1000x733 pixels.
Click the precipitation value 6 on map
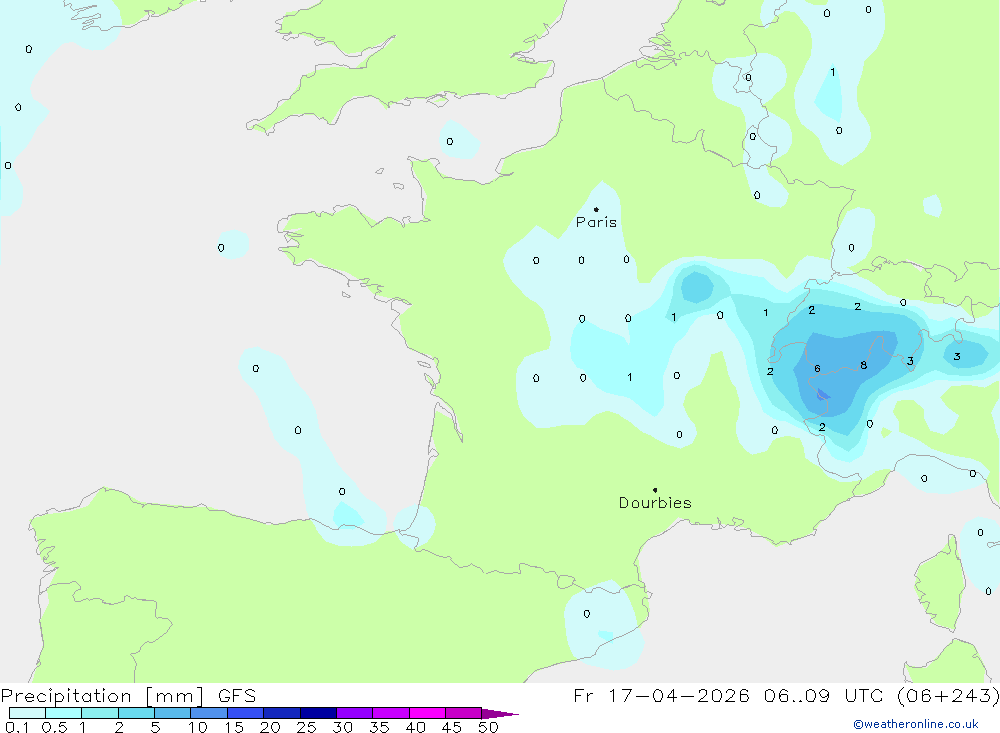(x=817, y=368)
